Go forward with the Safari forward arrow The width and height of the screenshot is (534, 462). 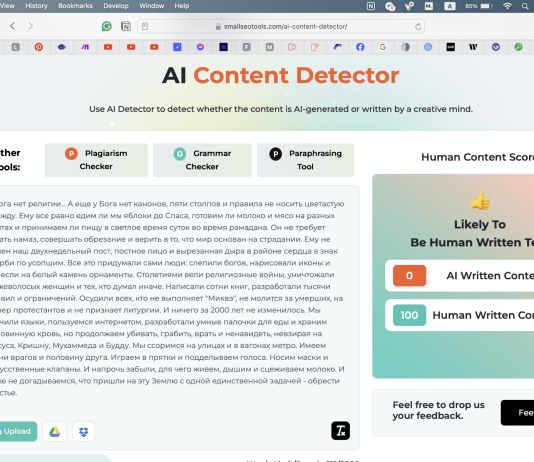[x=31, y=26]
